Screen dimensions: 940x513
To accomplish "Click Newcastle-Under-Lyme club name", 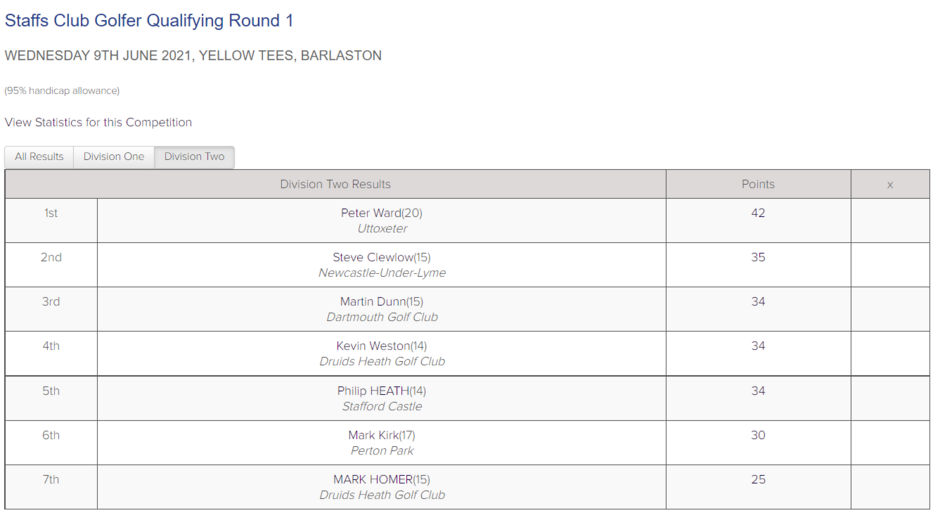I will click(382, 273).
